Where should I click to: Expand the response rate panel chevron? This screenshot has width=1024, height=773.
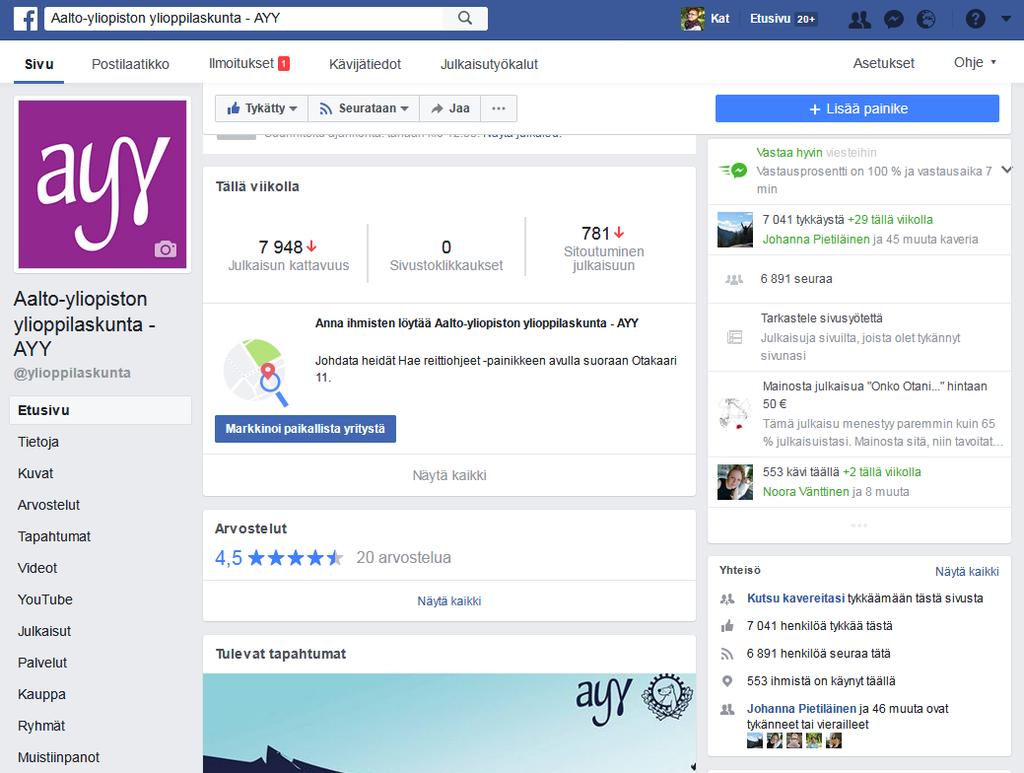pyautogui.click(x=1006, y=170)
